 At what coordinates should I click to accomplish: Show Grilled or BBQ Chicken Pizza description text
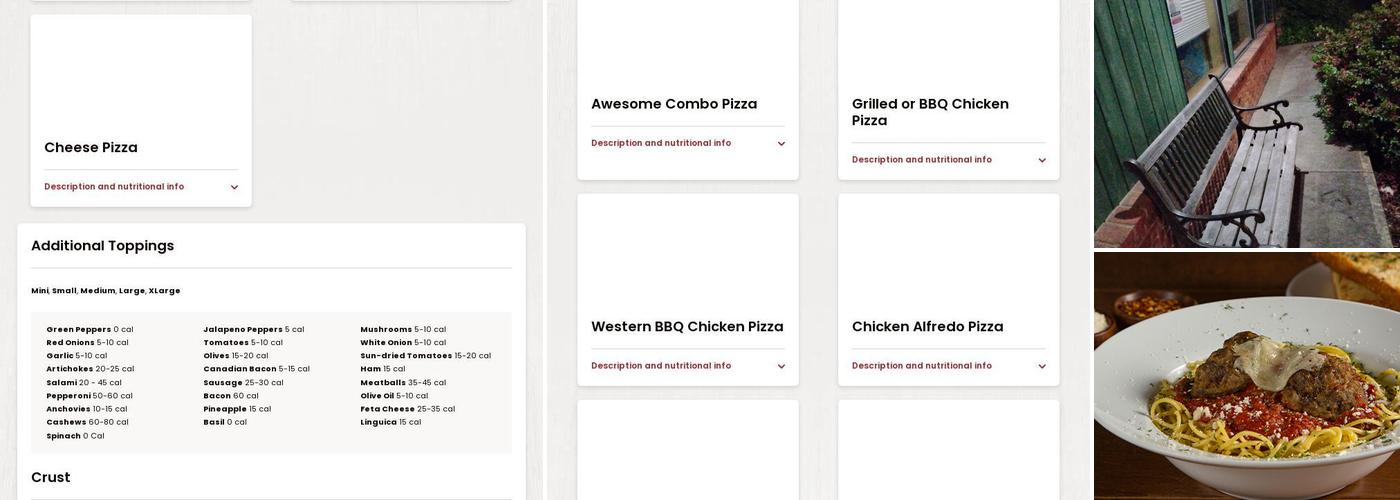click(x=922, y=160)
